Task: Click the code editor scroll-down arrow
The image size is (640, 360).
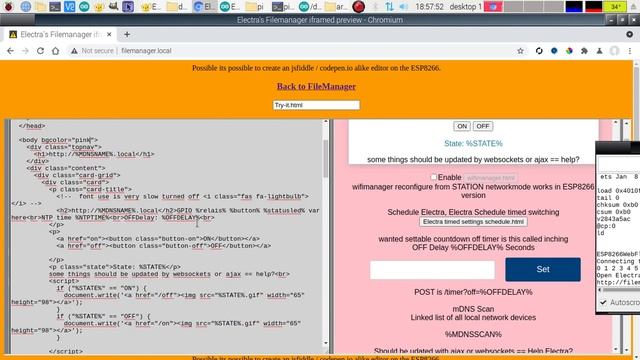Action: 326,343
